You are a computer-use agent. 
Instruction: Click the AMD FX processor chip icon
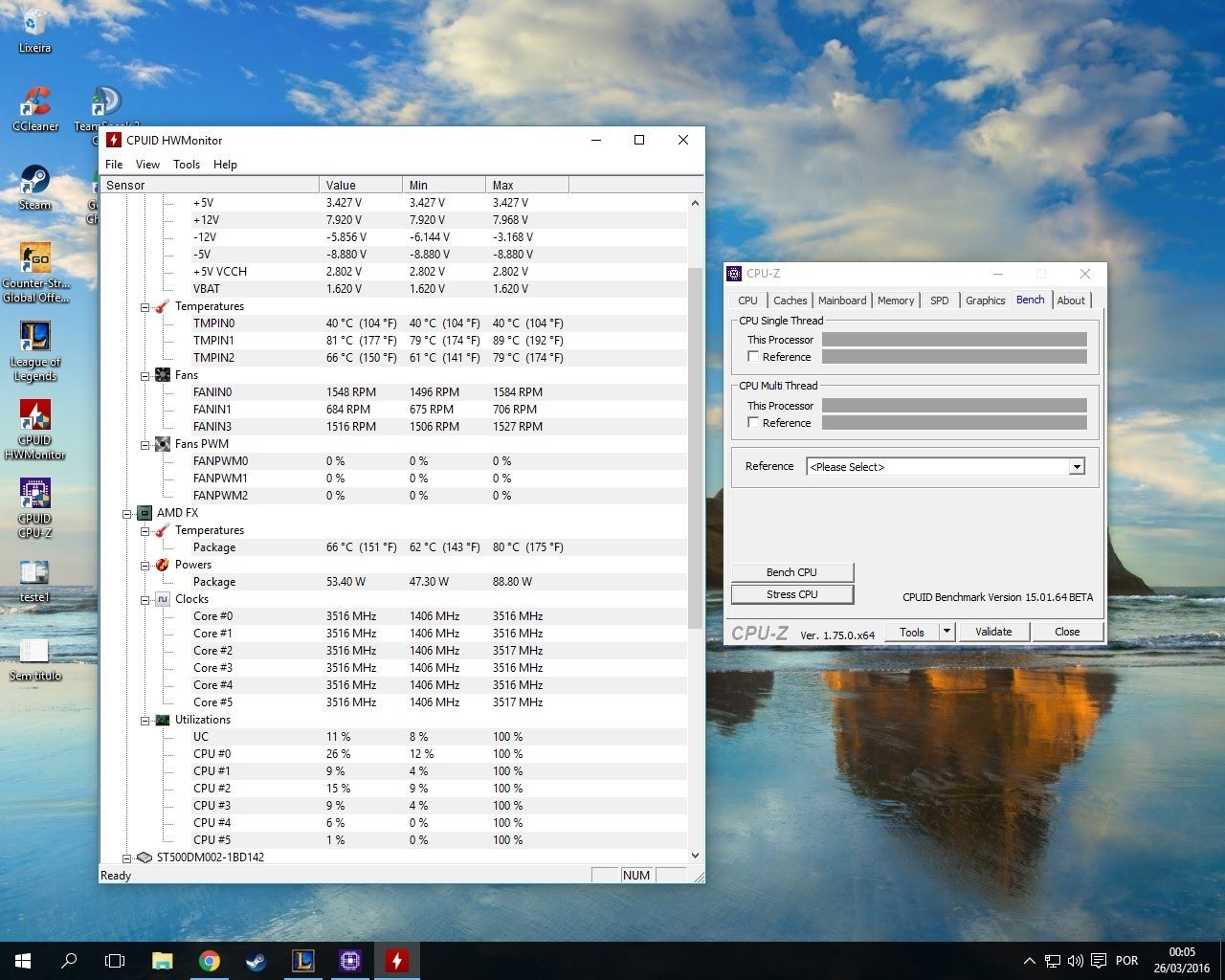coord(145,513)
